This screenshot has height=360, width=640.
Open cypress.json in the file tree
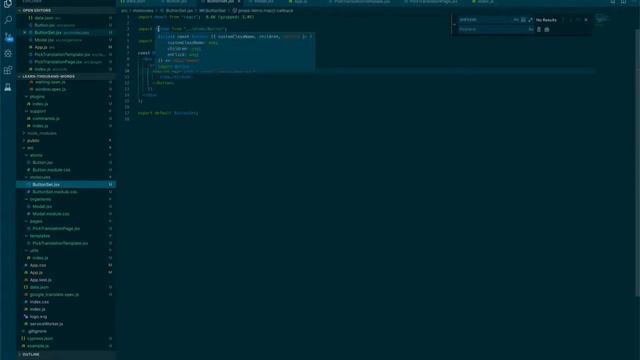point(65,339)
